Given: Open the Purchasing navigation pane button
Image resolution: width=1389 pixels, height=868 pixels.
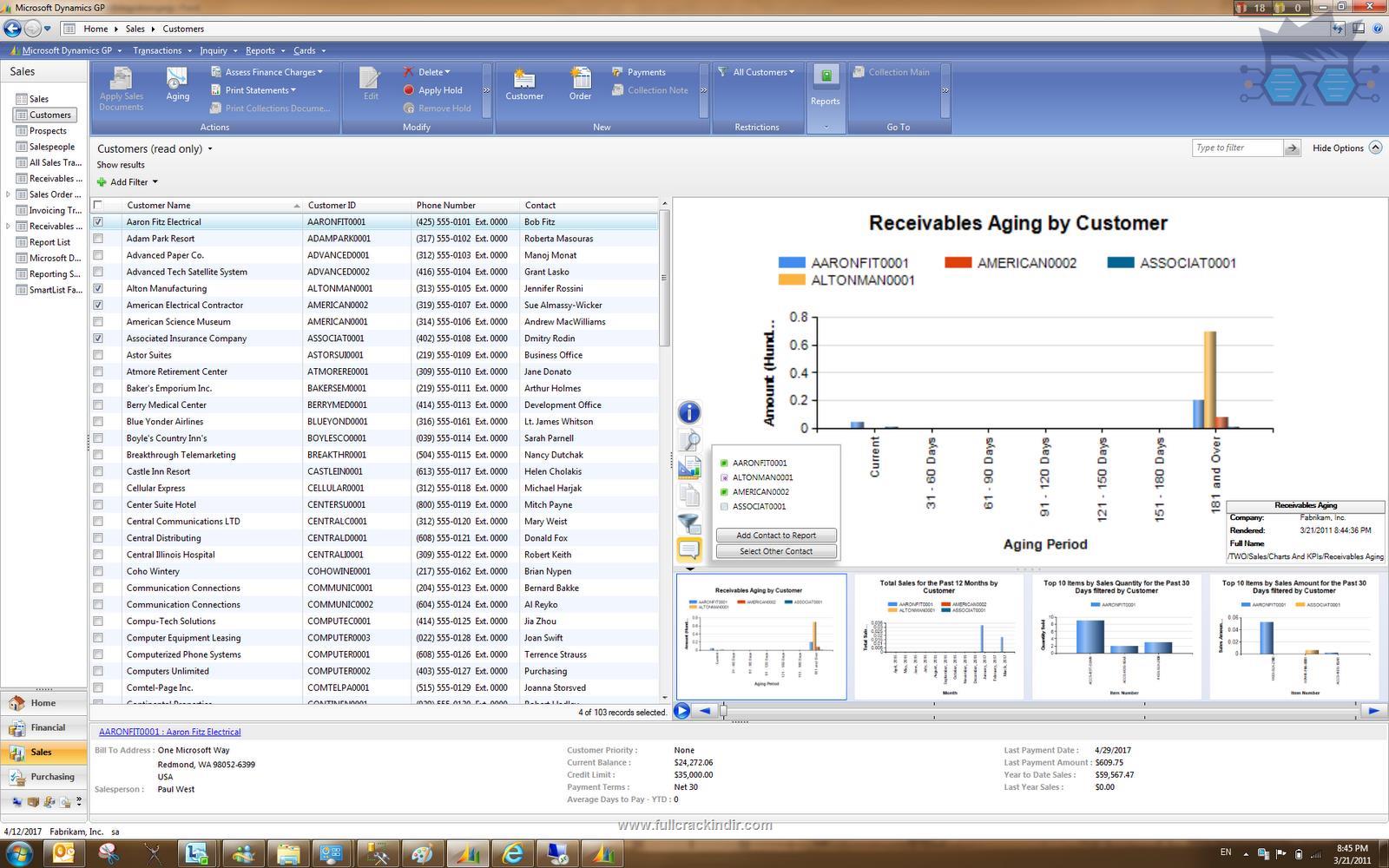Looking at the screenshot, I should tap(43, 777).
